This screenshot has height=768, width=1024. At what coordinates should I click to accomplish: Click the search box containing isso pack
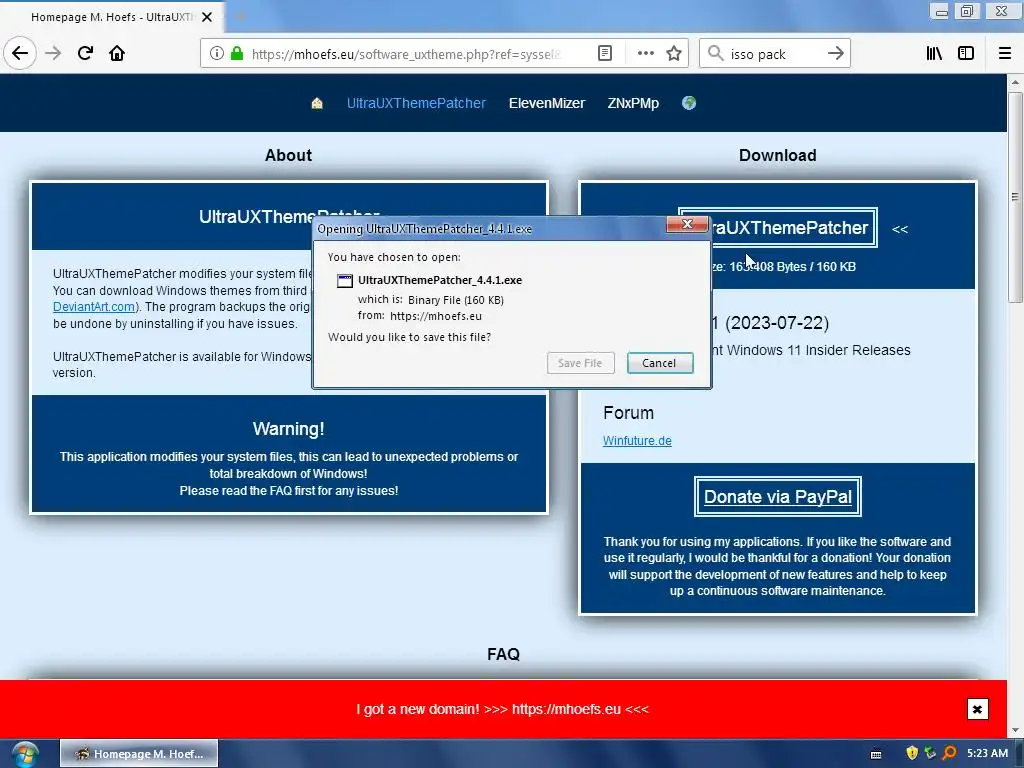coord(774,54)
